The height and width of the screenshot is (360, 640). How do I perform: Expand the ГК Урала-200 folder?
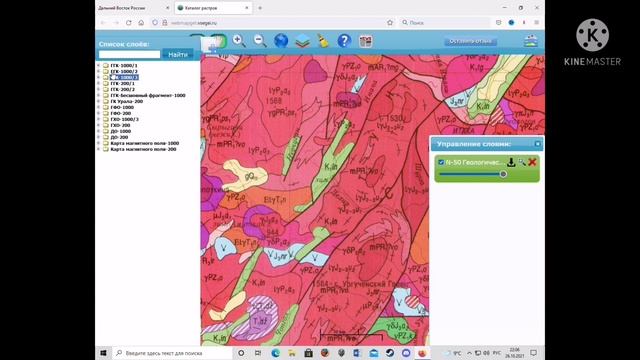98,101
